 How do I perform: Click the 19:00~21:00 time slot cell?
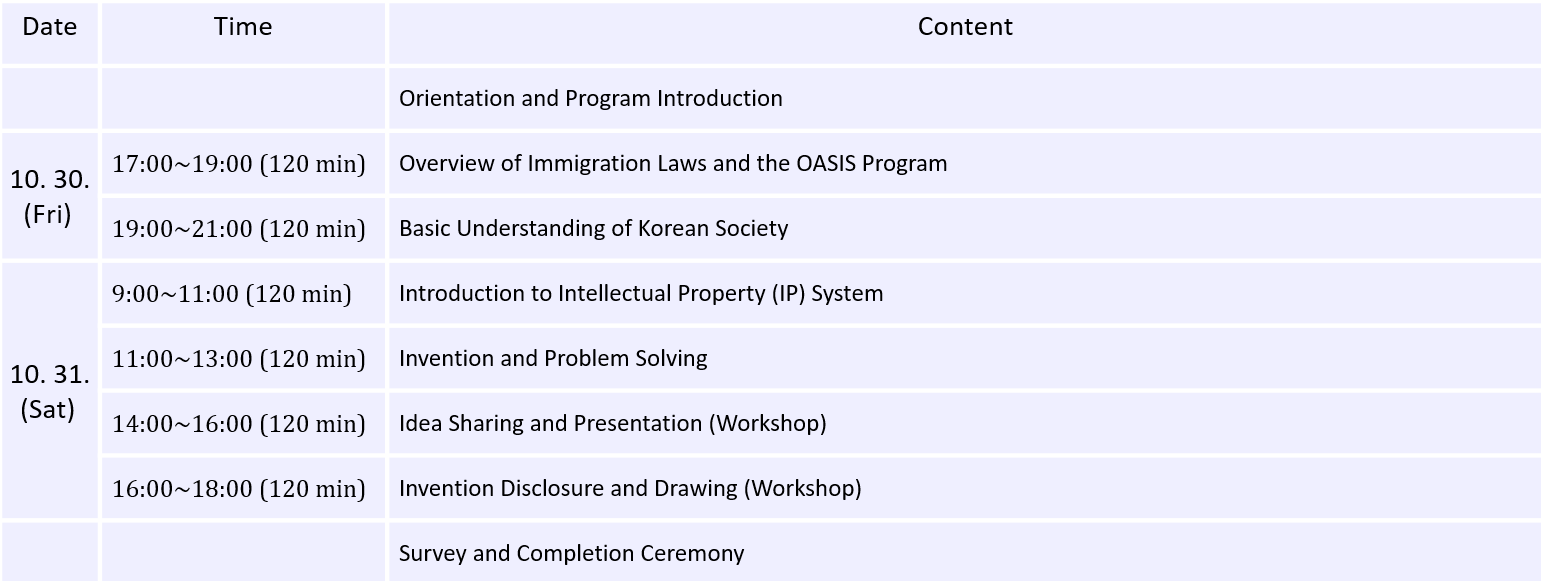click(x=239, y=229)
